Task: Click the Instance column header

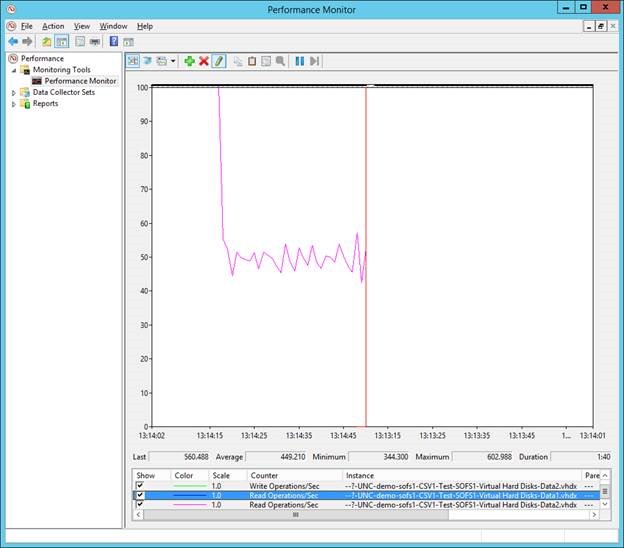Action: point(360,475)
